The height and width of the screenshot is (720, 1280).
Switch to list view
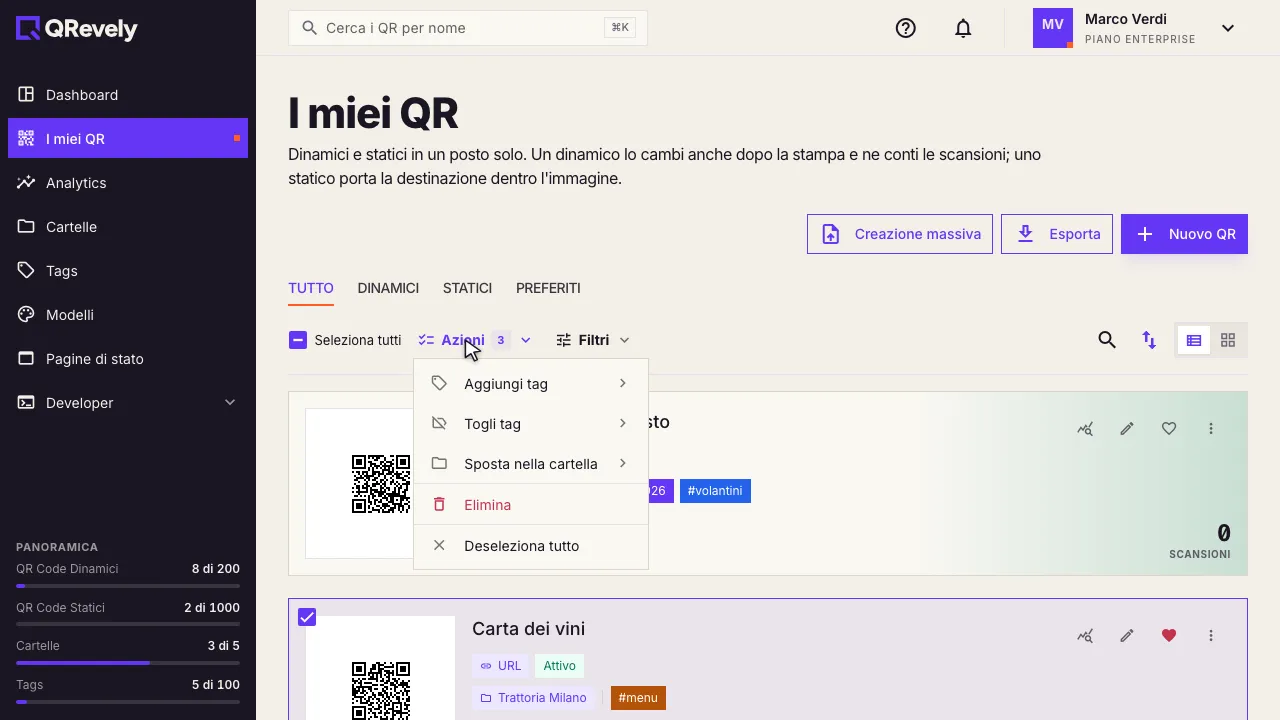[x=1194, y=340]
